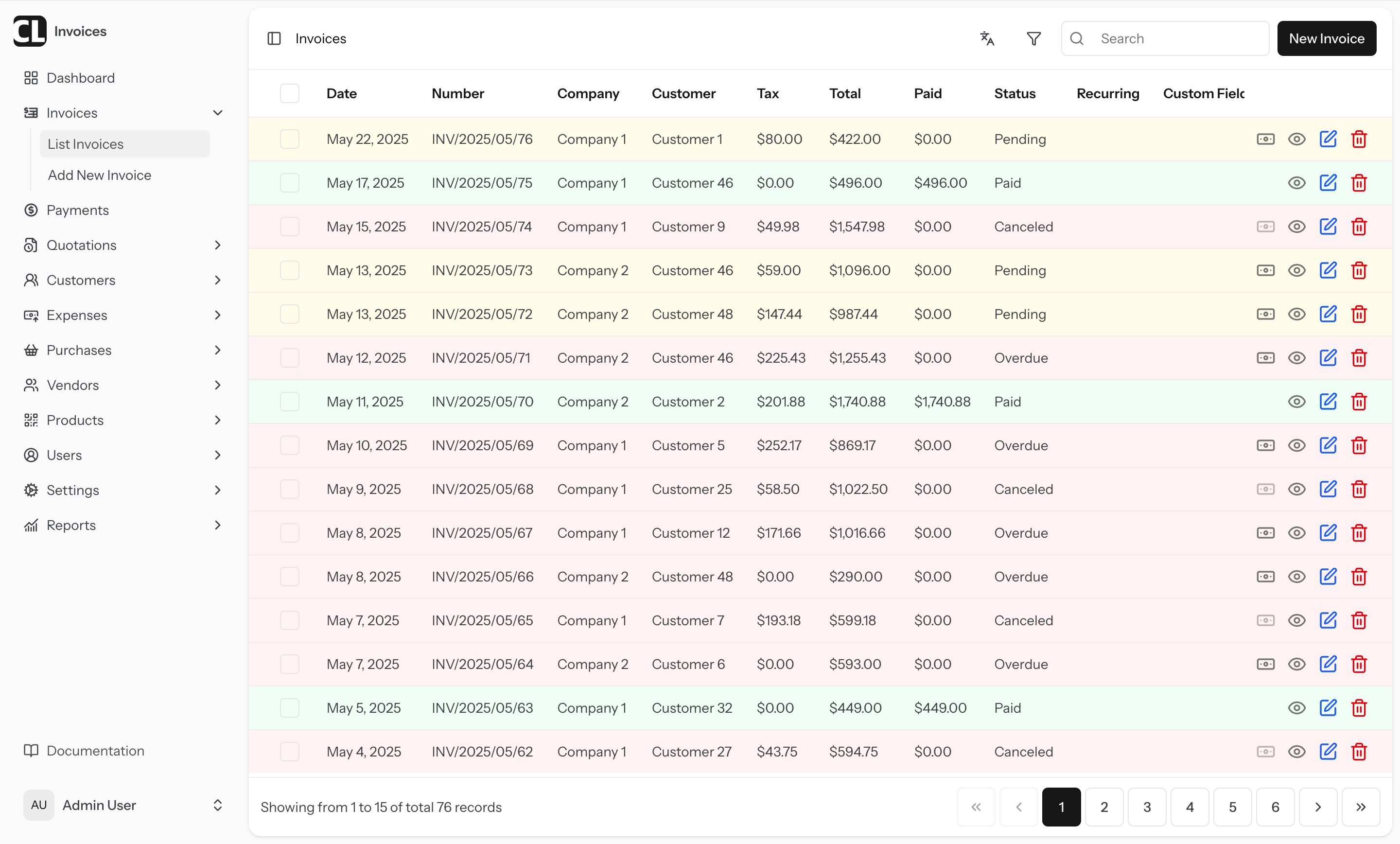Go to pagination page 2
Image resolution: width=1400 pixels, height=844 pixels.
1104,807
